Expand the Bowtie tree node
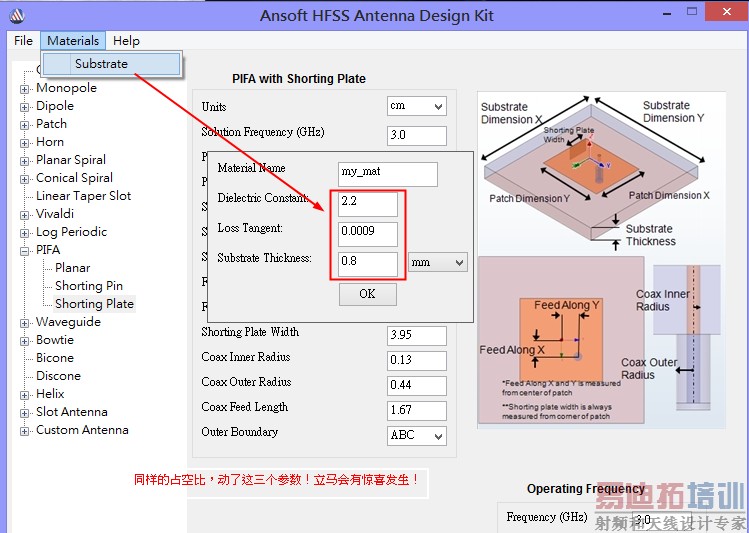749x533 pixels. tap(24, 341)
